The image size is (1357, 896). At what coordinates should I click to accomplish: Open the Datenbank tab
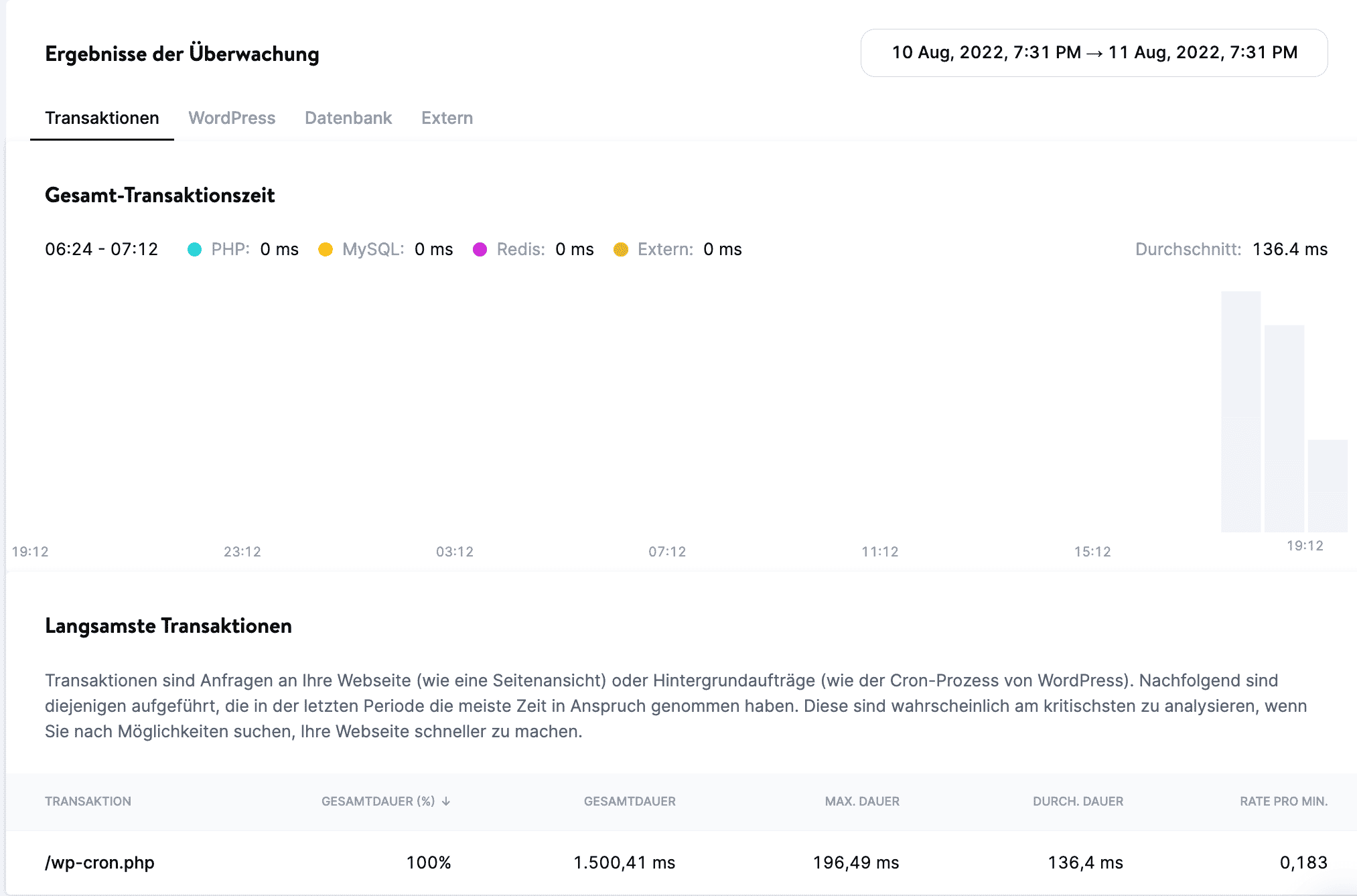(x=348, y=118)
